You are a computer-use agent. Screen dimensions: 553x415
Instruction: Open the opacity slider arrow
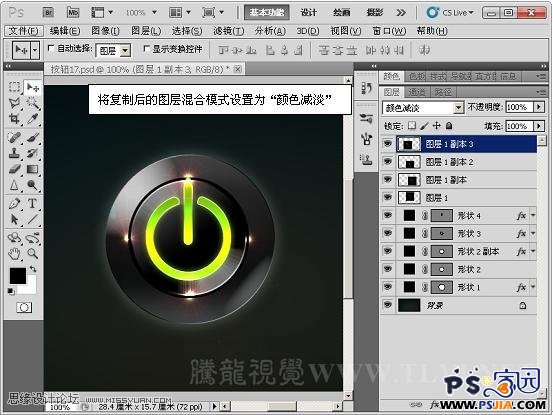point(539,106)
